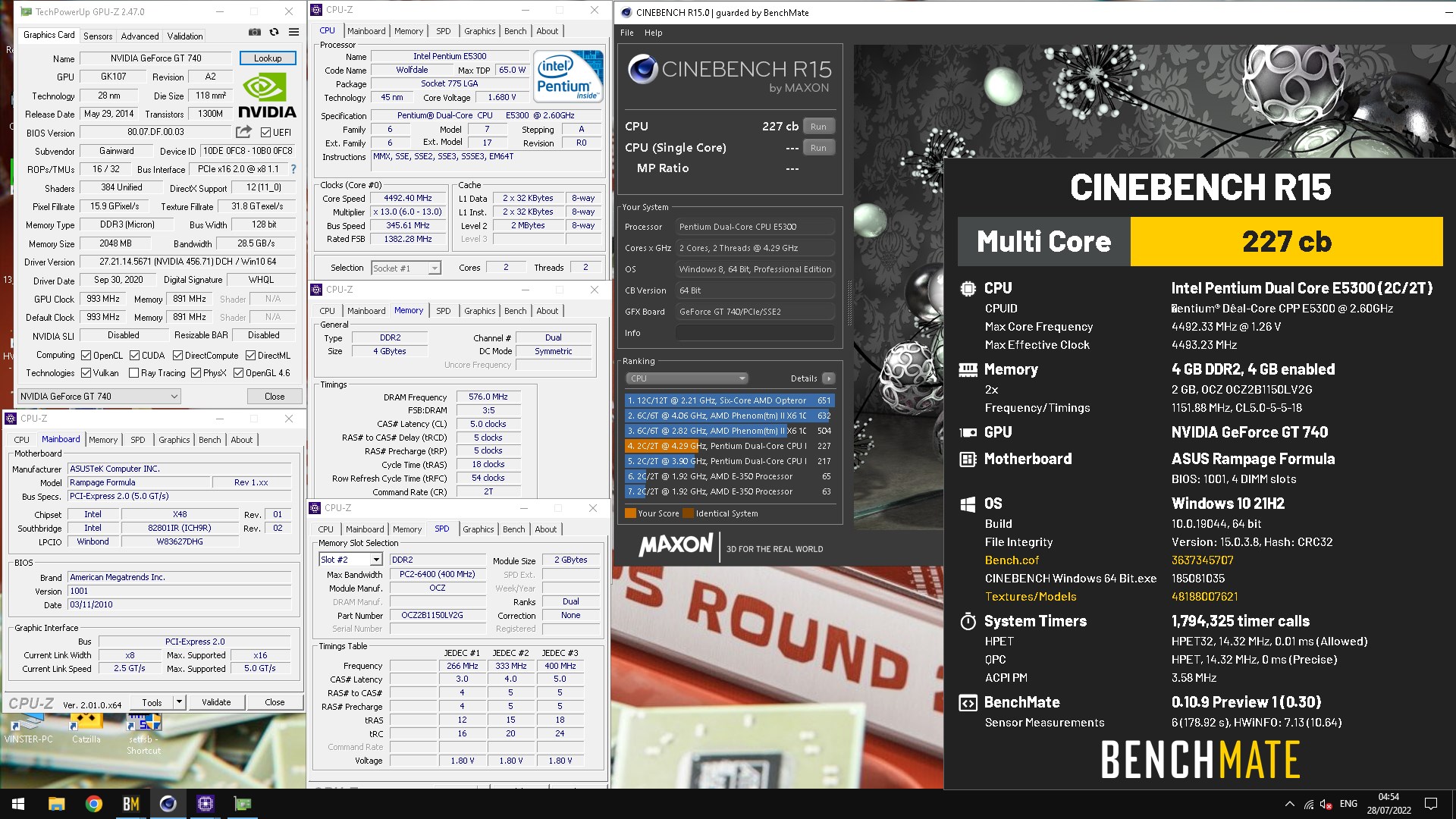
Task: Switch to the Validation tab in GPU-Z
Action: pyautogui.click(x=185, y=36)
